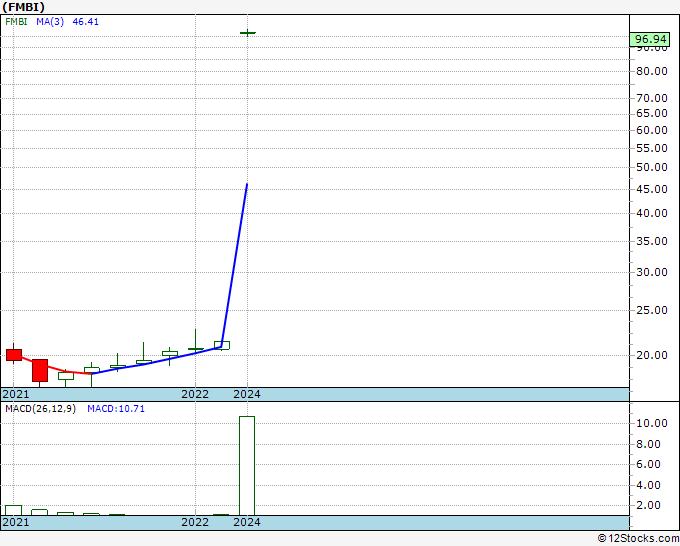The height and width of the screenshot is (546, 680).
Task: Click the MACD(26,12,9) indicator label
Action: pyautogui.click(x=41, y=409)
